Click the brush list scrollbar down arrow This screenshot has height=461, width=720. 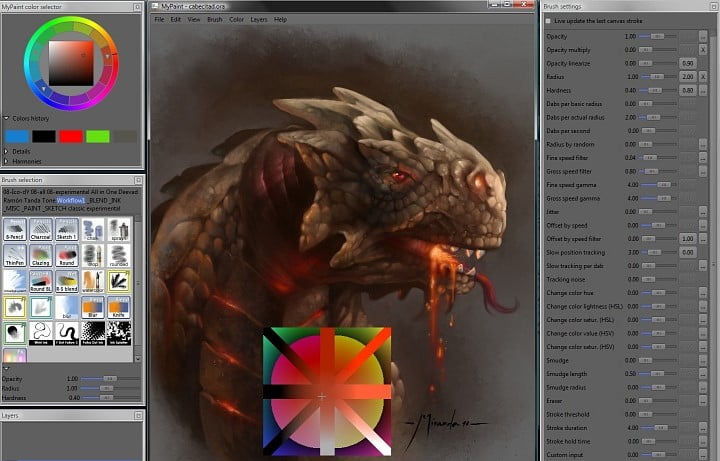coord(138,359)
